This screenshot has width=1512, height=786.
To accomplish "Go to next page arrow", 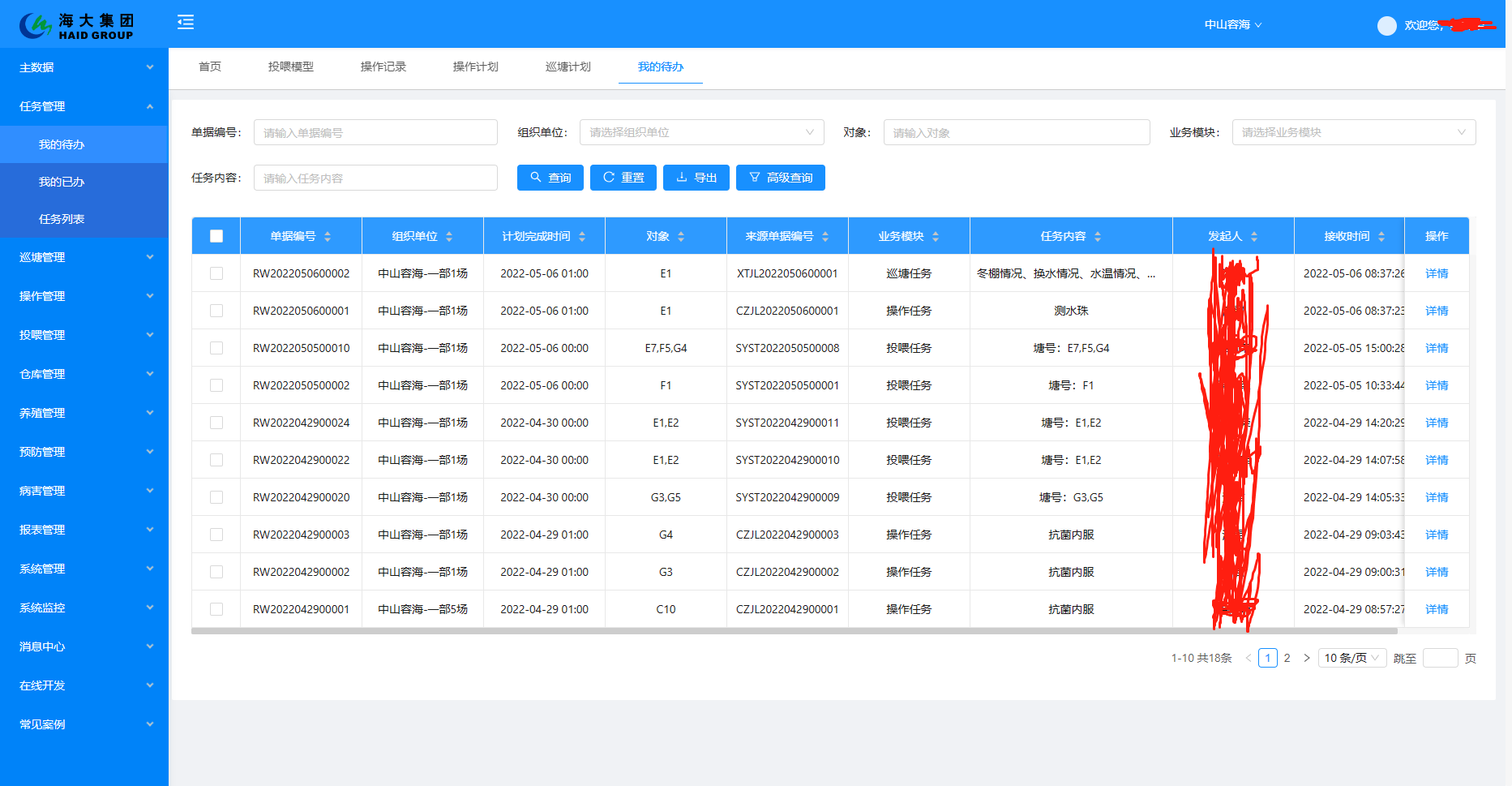I will (1306, 658).
